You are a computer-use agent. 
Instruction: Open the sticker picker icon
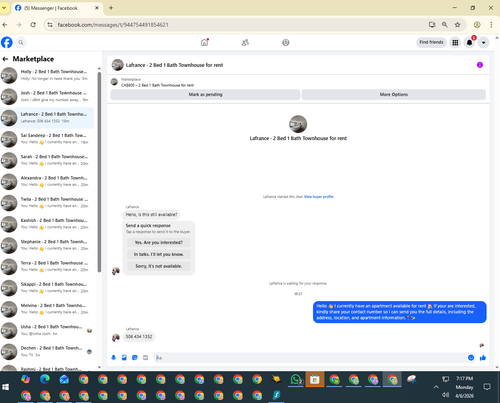[135, 358]
